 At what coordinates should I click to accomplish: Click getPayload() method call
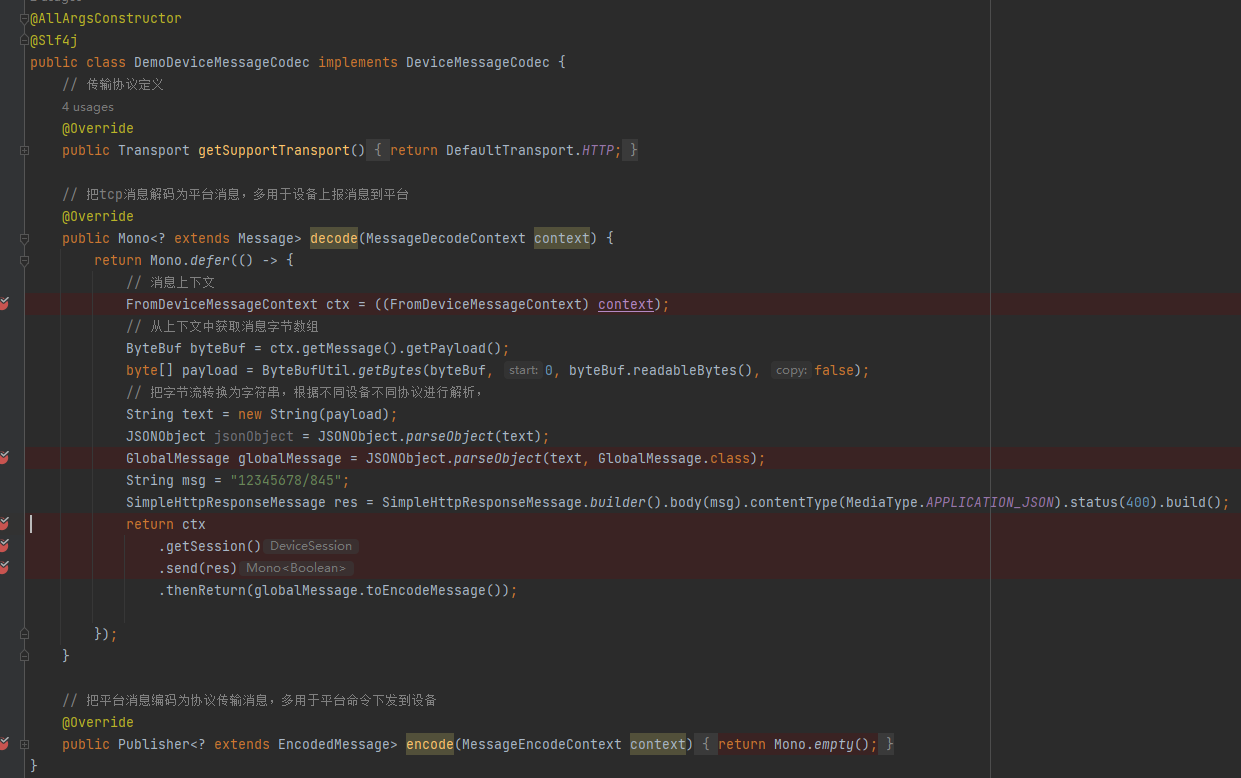coord(454,348)
